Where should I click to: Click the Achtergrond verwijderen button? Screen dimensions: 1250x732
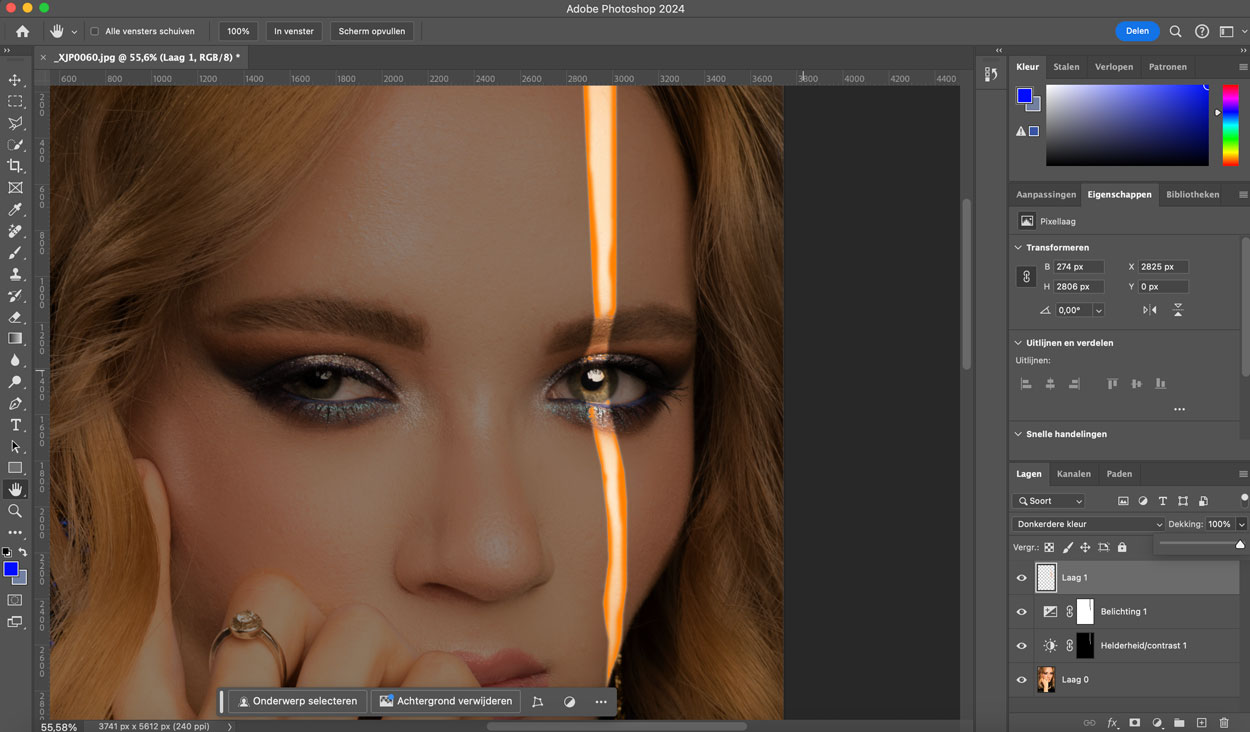point(445,701)
